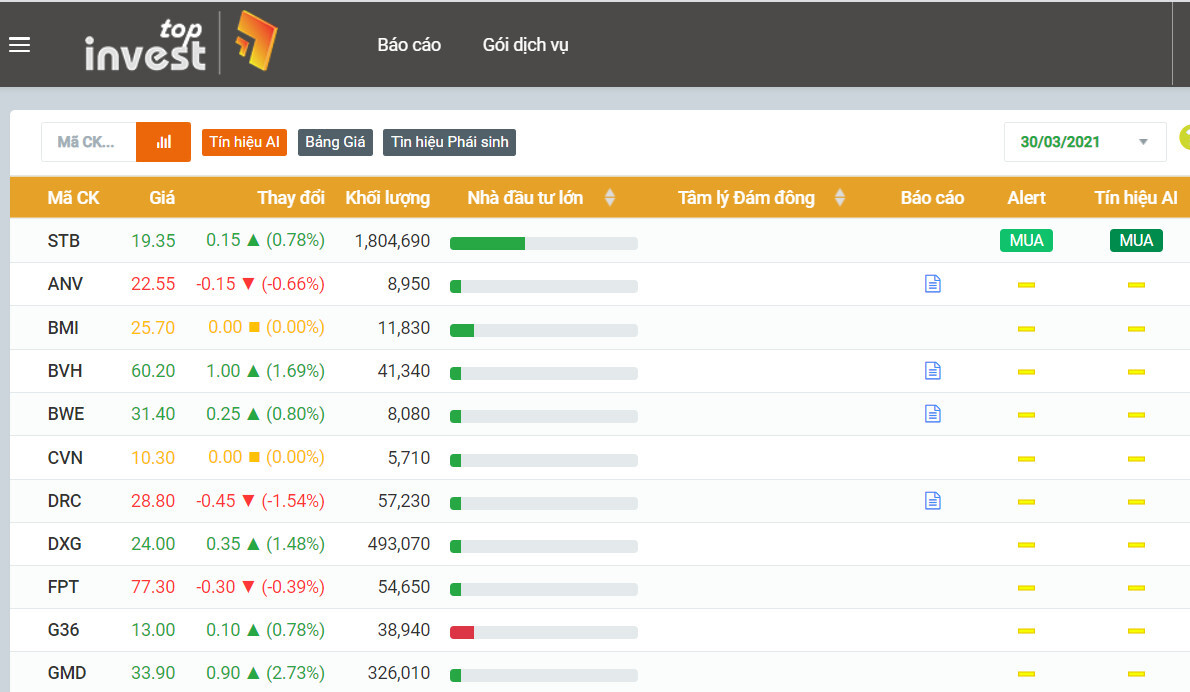Image resolution: width=1190 pixels, height=692 pixels.
Task: Click the Top Invest logo
Action: click(180, 45)
